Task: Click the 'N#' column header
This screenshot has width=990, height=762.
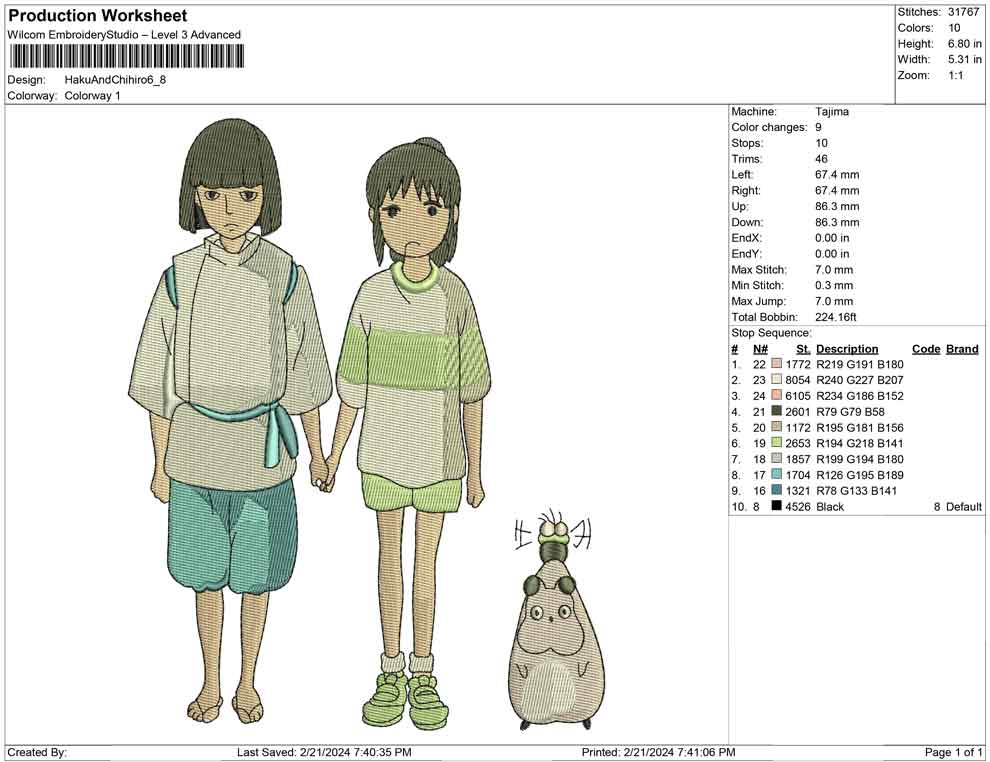Action: [760, 349]
